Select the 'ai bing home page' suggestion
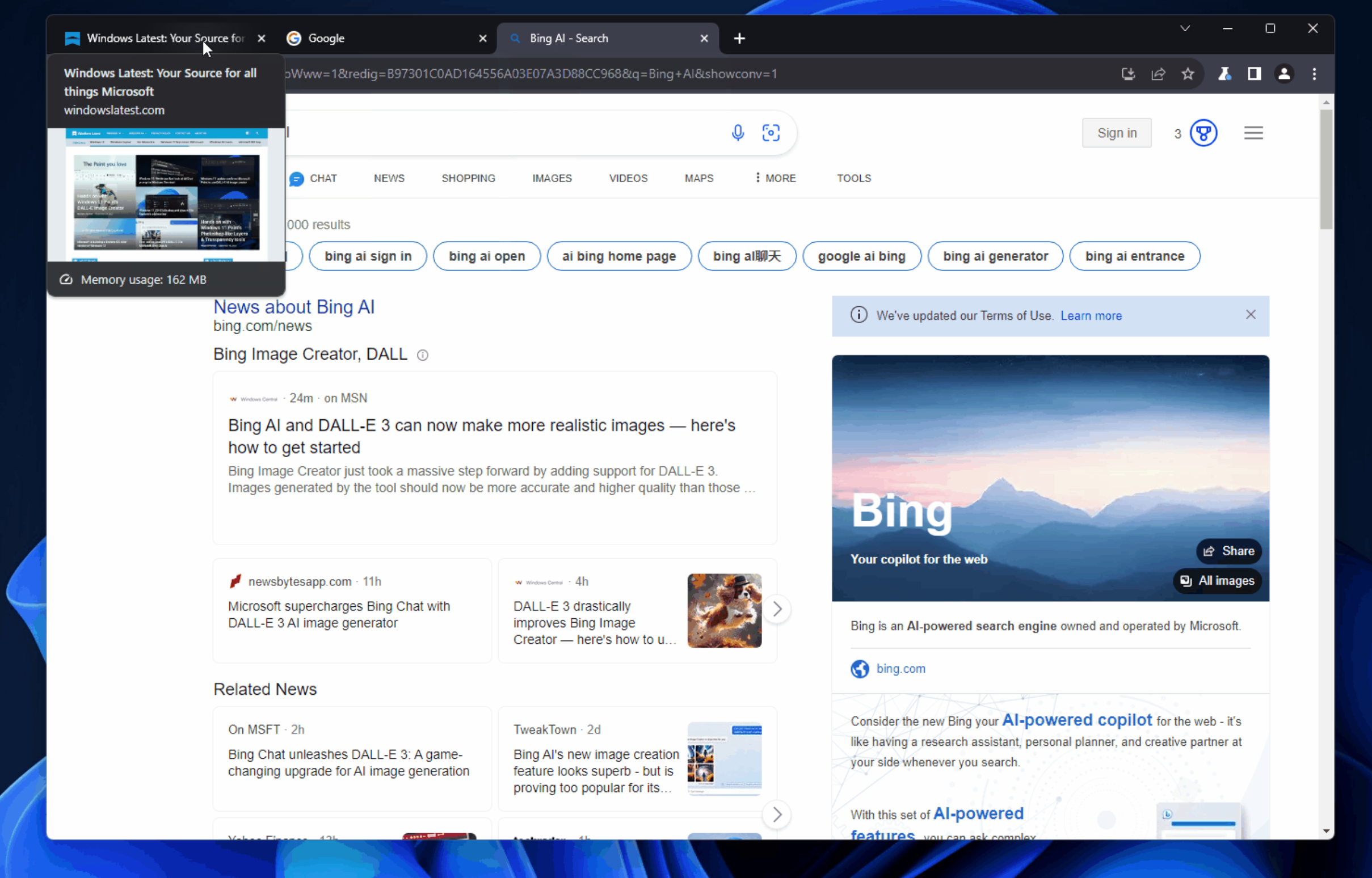The width and height of the screenshot is (1372, 878). click(x=618, y=256)
